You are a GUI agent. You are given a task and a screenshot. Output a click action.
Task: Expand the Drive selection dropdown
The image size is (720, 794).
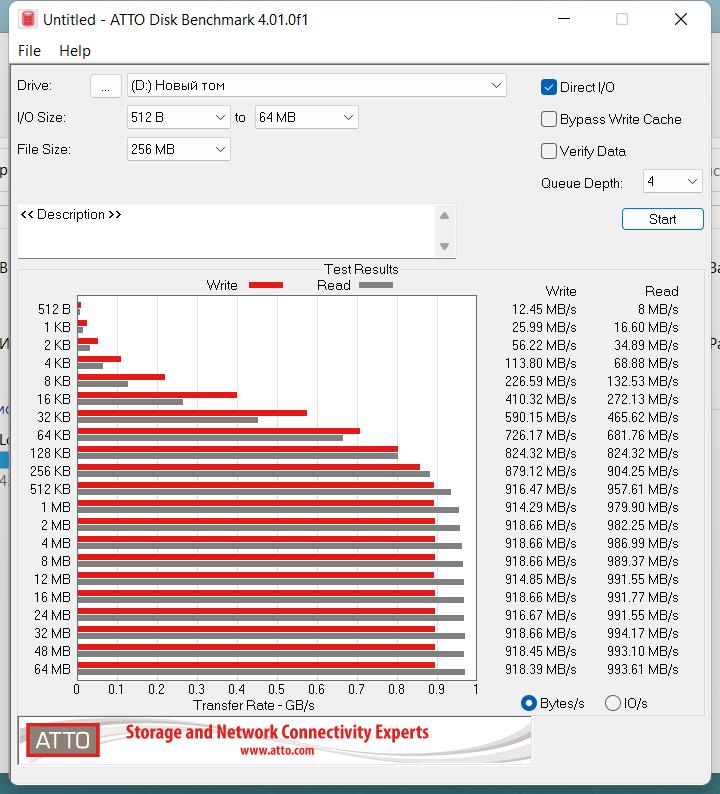click(316, 86)
